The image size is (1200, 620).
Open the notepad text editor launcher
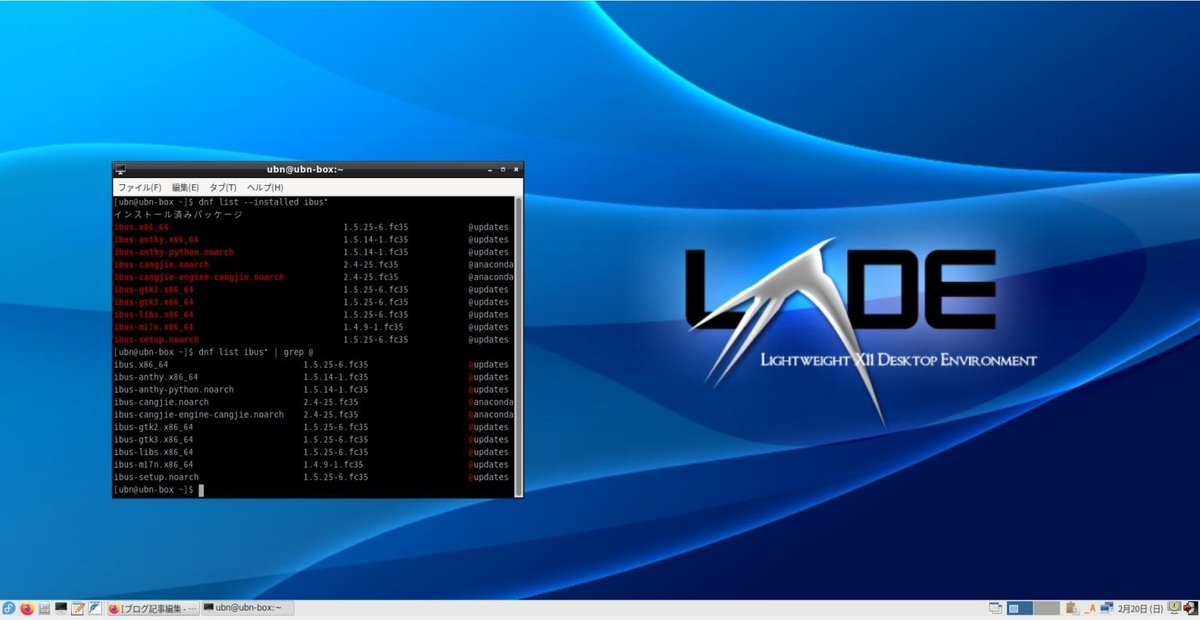(78, 608)
